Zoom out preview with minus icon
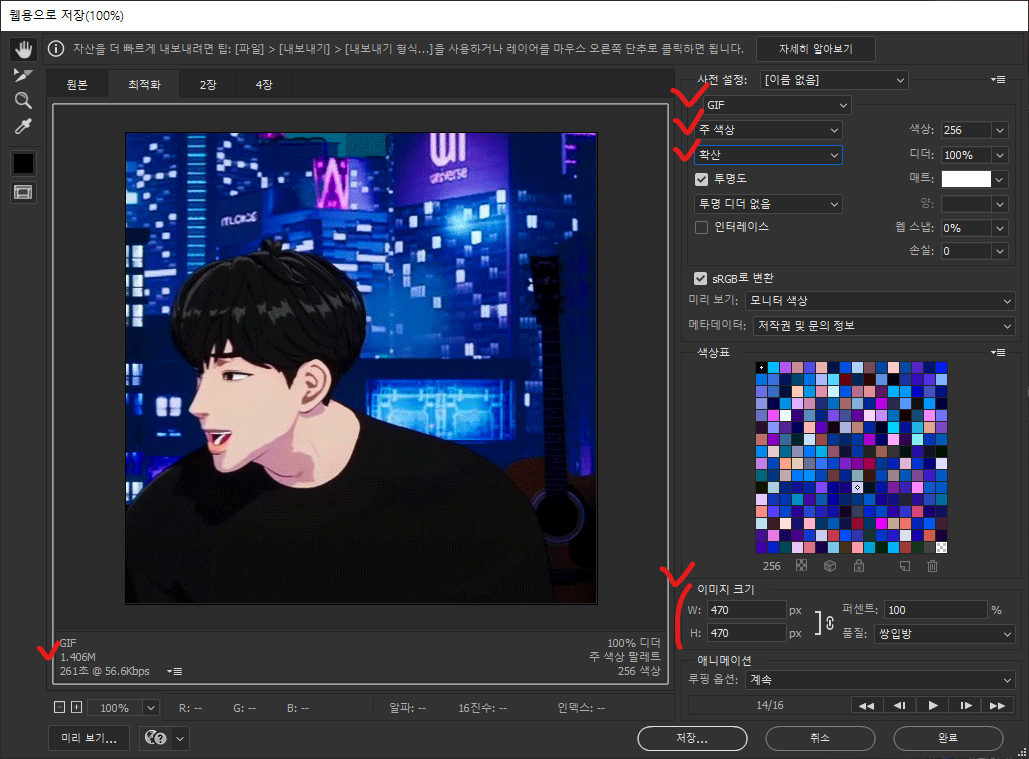The height and width of the screenshot is (759, 1029). (59, 707)
